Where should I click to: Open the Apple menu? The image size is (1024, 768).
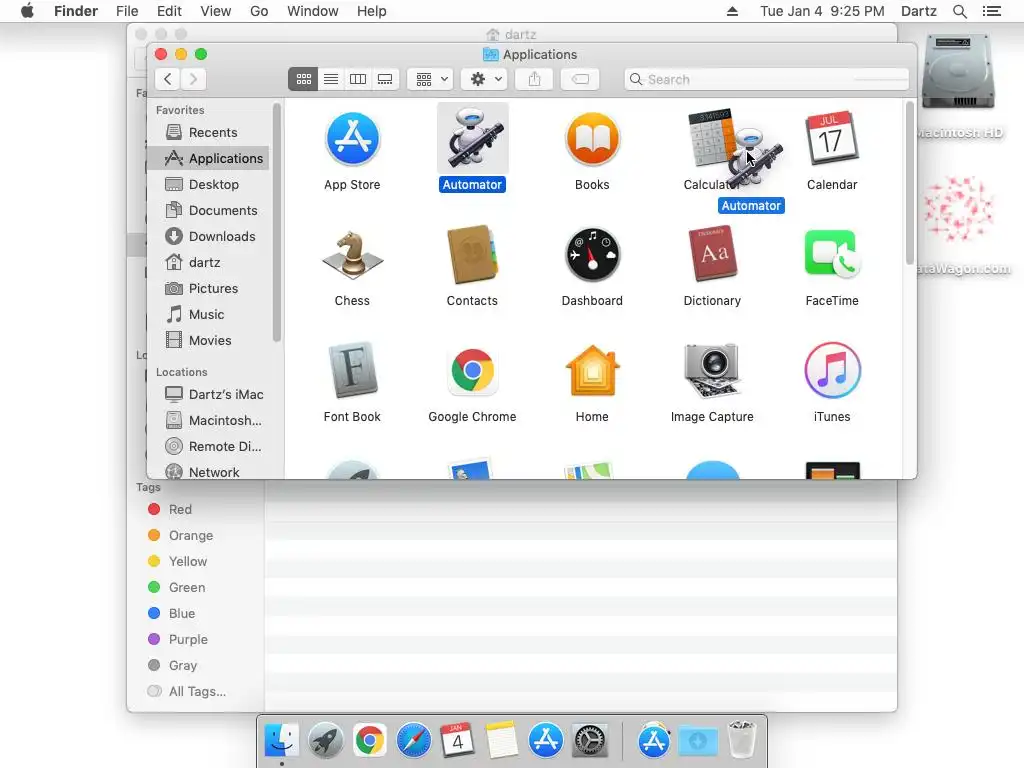[x=27, y=11]
